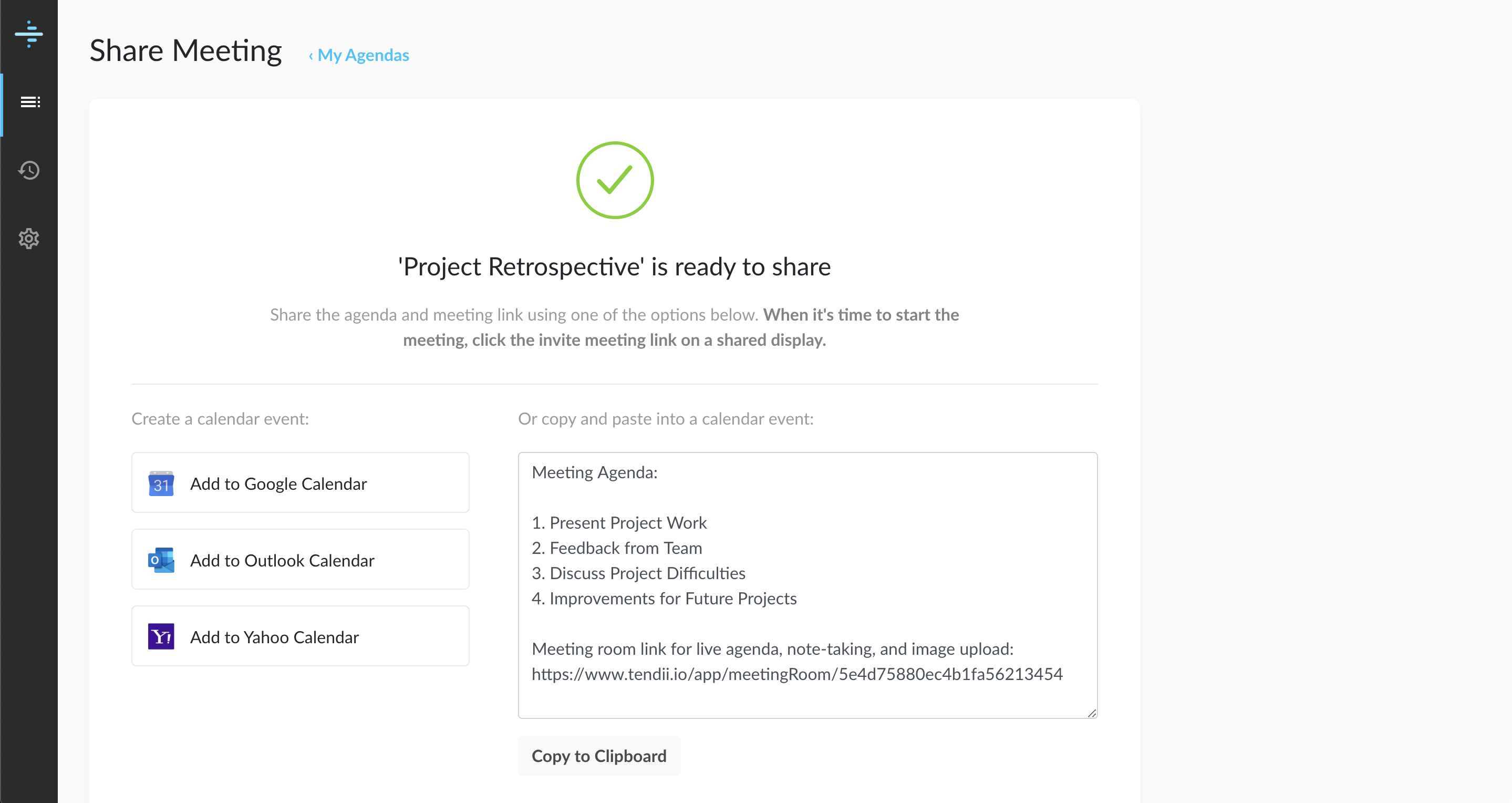Click the green checkmark success icon
The height and width of the screenshot is (803, 1512).
(614, 180)
